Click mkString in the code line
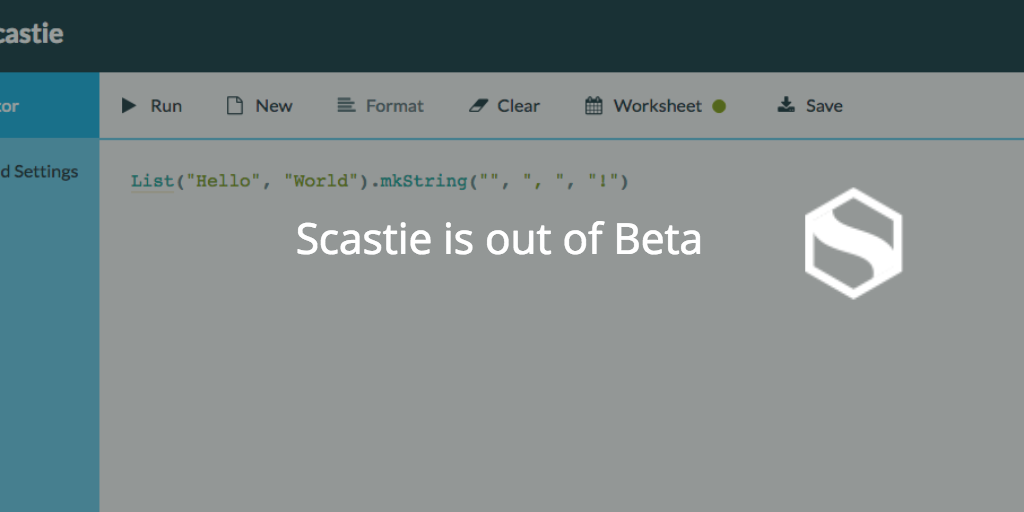The image size is (1024, 512). (x=423, y=182)
